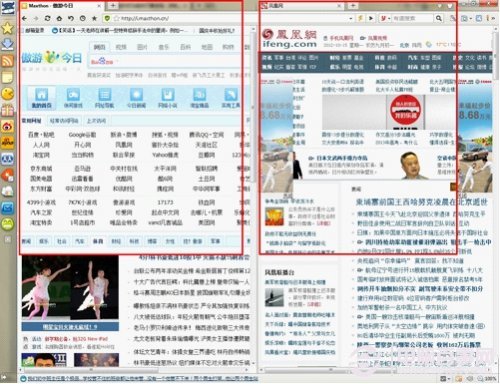Go forward in the left pane

pyautogui.click(x=36, y=18)
